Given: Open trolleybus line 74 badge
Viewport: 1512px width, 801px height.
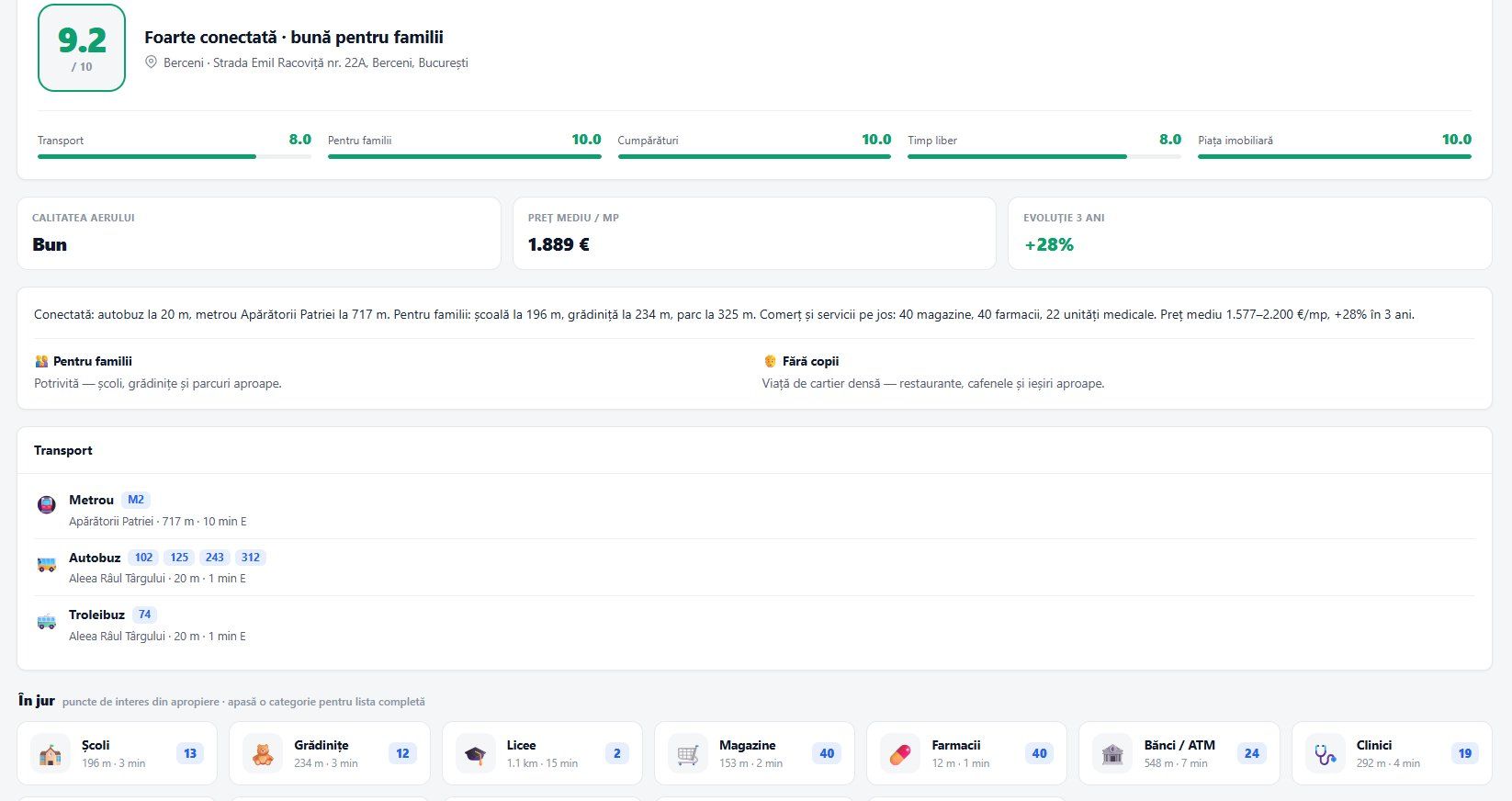Looking at the screenshot, I should pyautogui.click(x=144, y=615).
